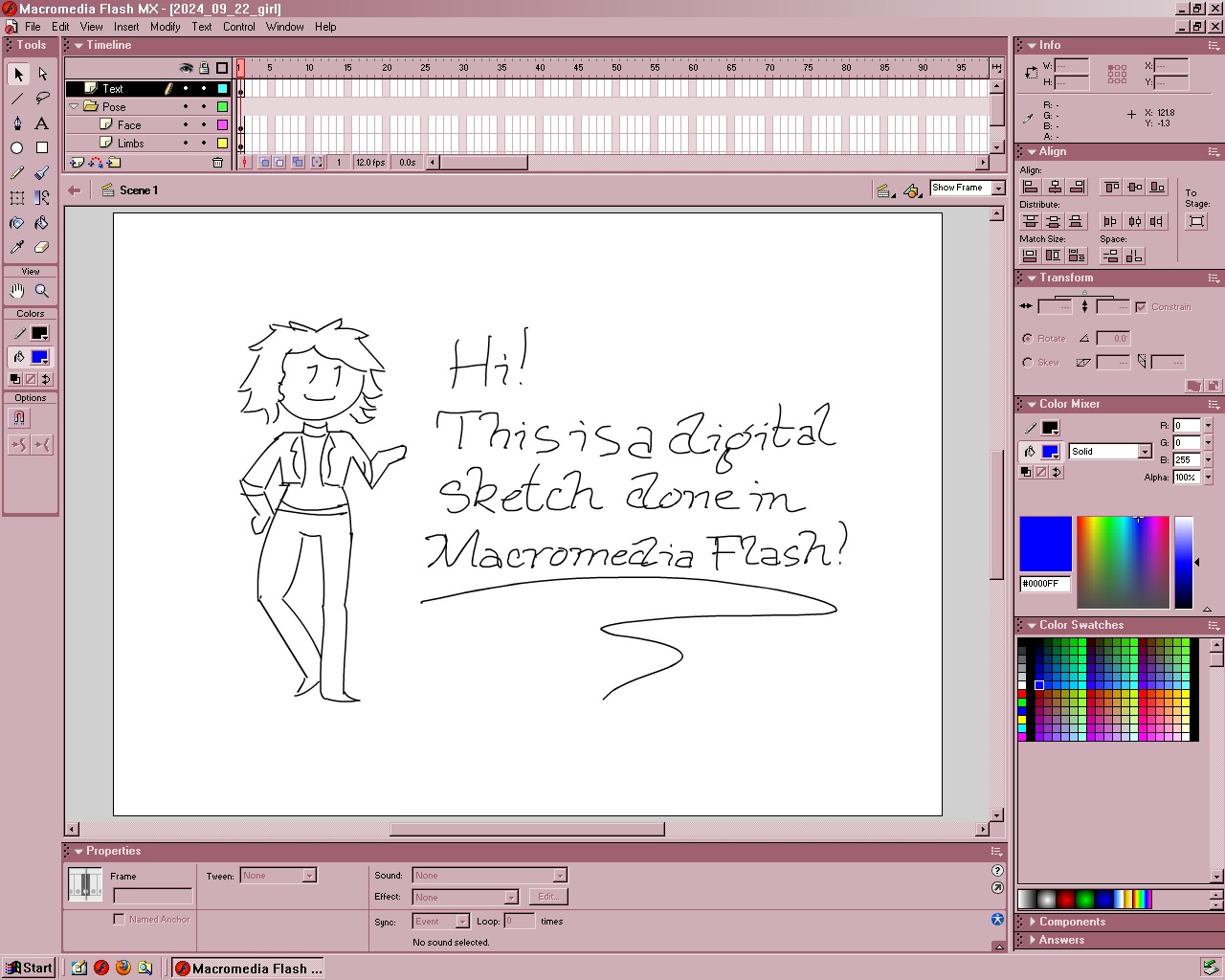Click the Insert Layer Folder icon

[x=114, y=163]
